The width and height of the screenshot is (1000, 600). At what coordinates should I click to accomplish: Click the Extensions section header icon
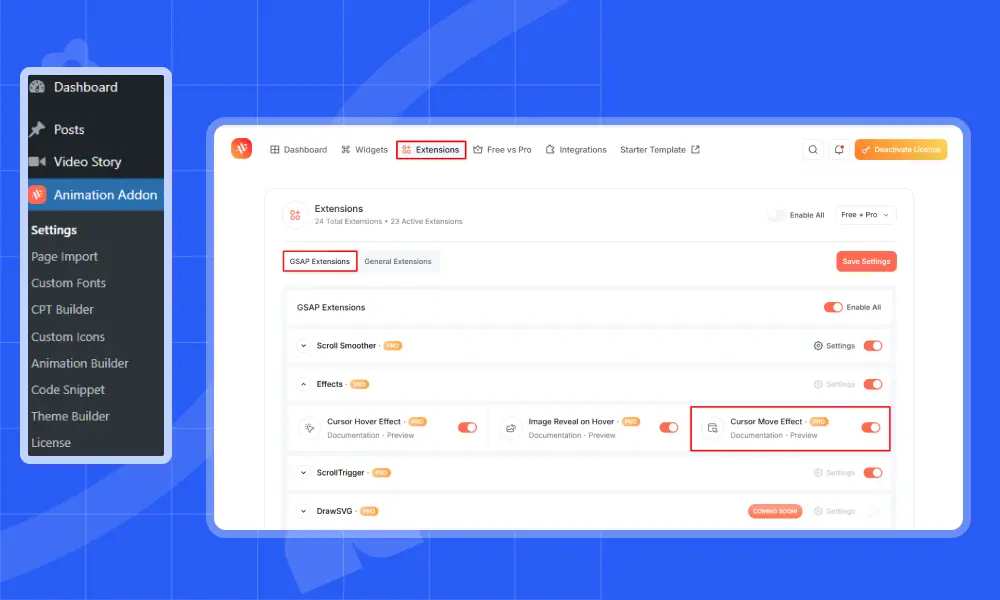pyautogui.click(x=294, y=214)
